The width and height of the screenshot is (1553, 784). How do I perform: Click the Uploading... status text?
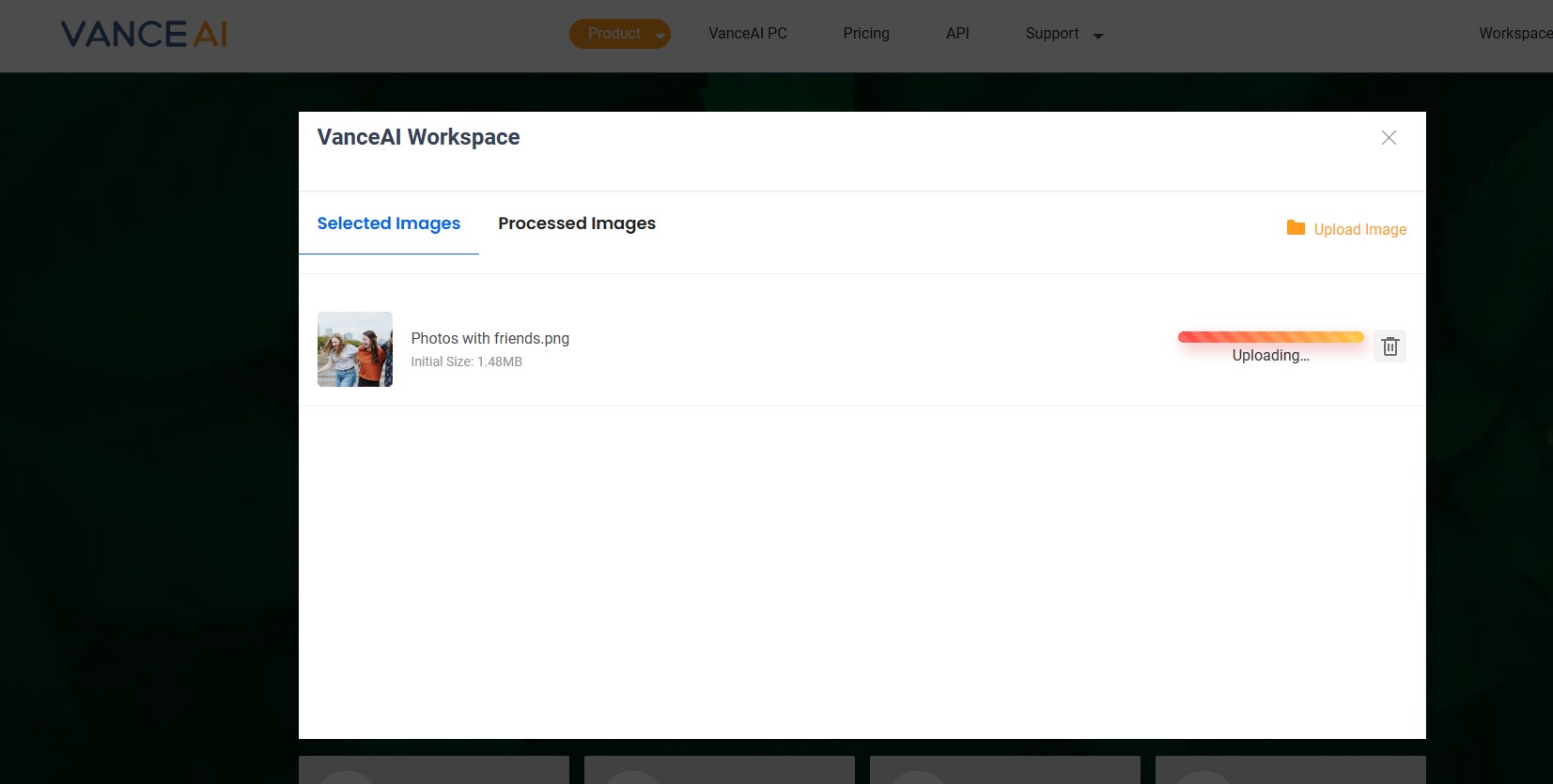pos(1270,355)
